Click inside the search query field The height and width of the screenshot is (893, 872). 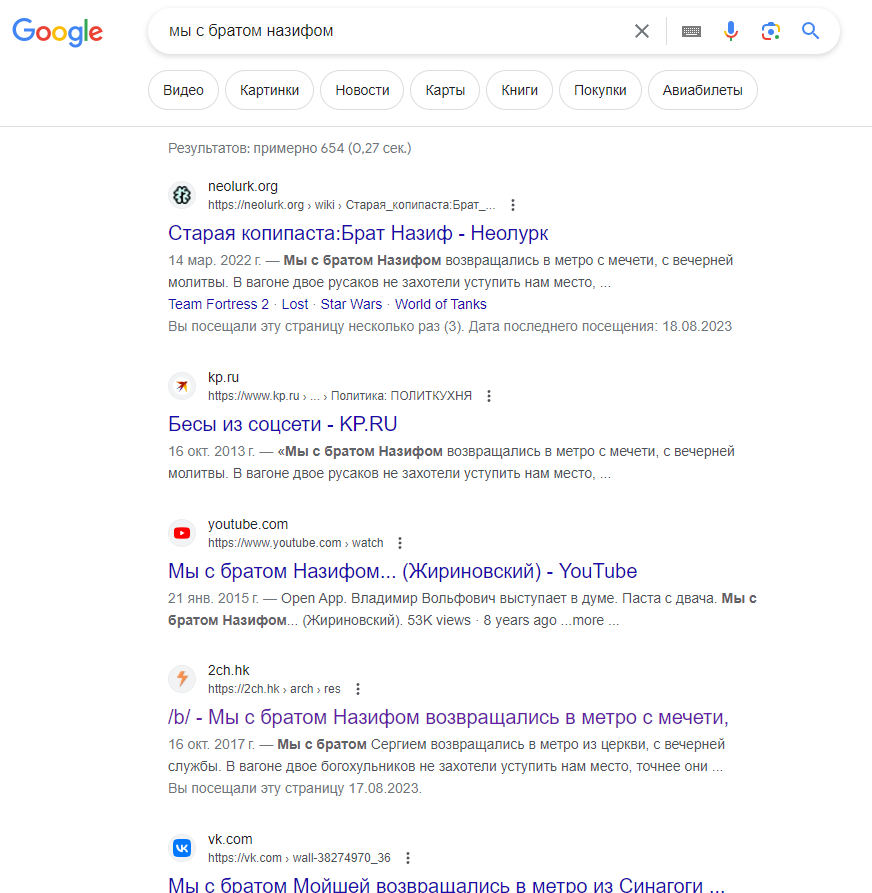(393, 31)
